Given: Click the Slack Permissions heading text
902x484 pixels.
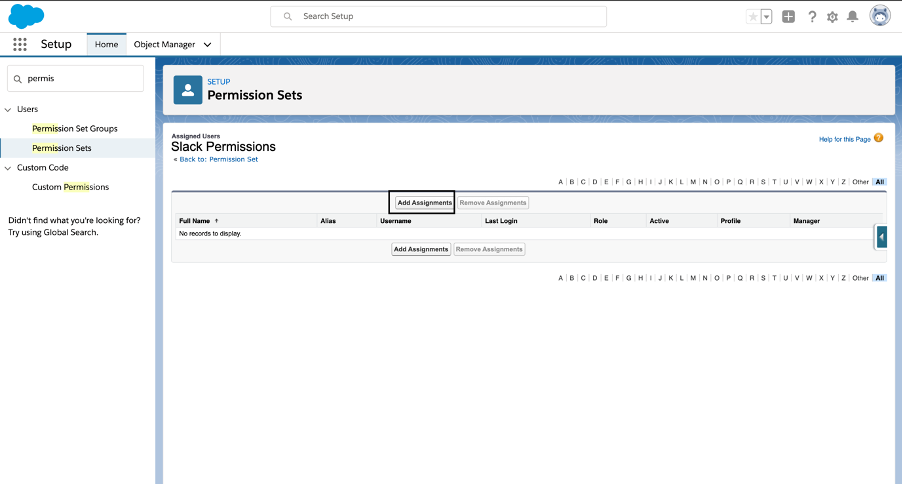Looking at the screenshot, I should click(223, 147).
